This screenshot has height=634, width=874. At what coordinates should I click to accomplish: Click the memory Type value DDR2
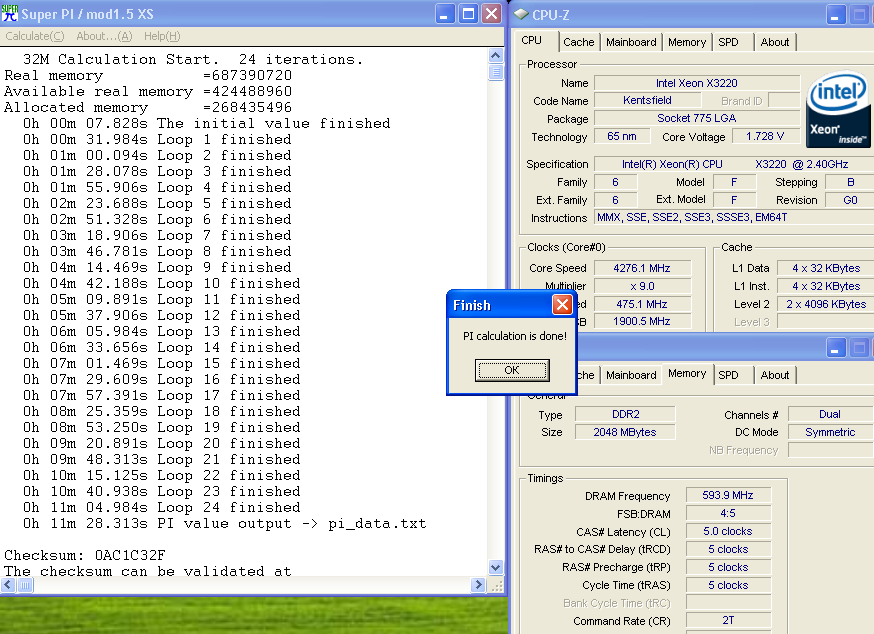625,414
